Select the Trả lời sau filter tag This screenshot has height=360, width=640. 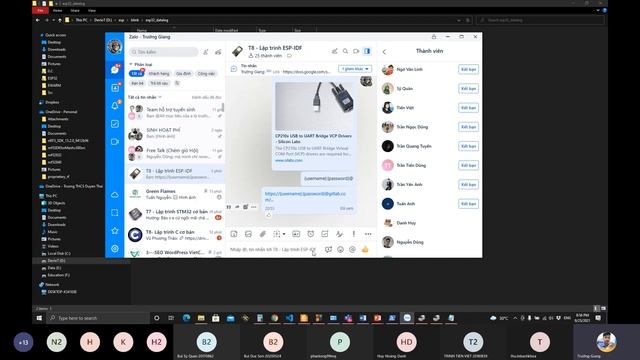coord(159,83)
